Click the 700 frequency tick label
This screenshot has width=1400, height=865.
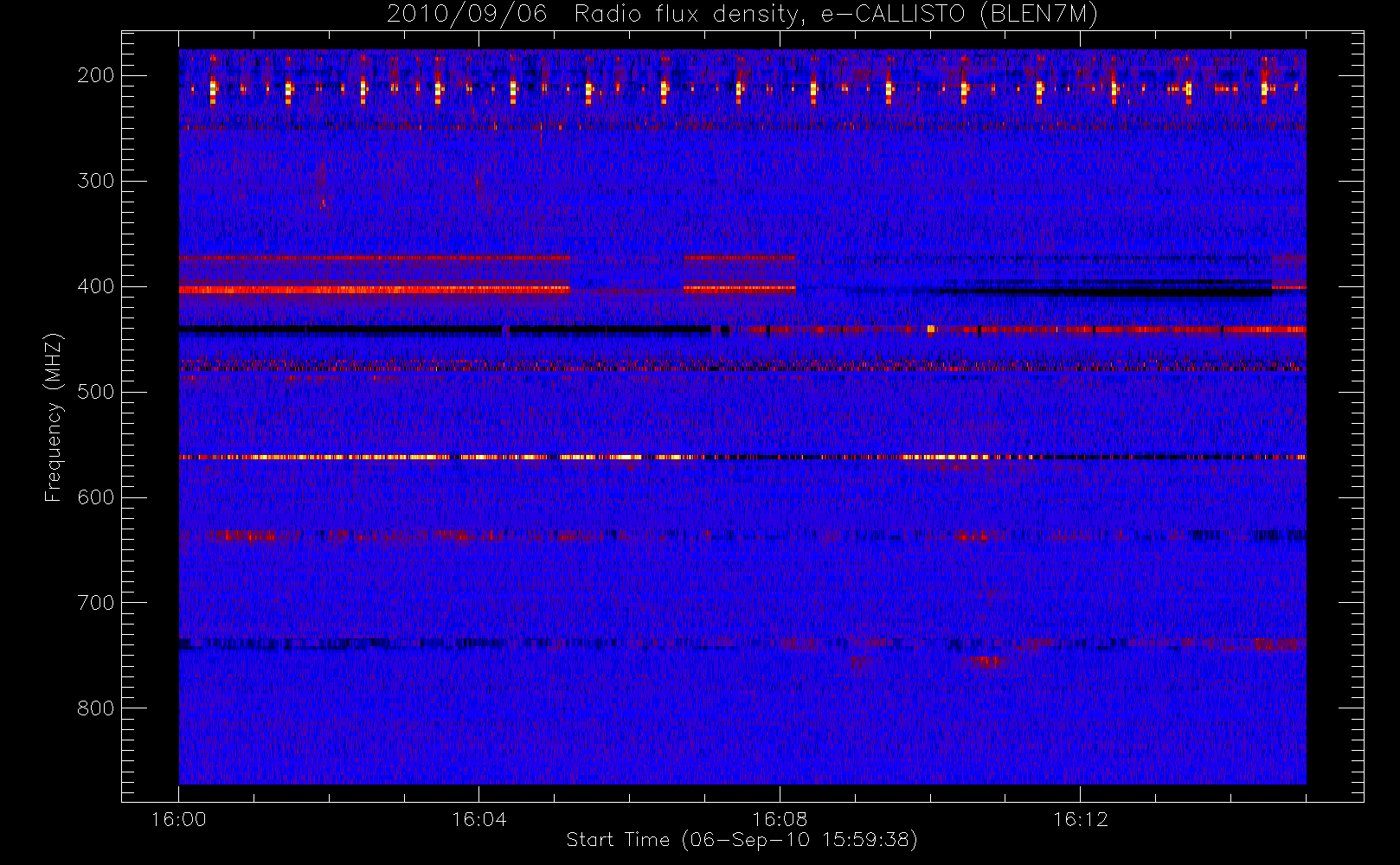pyautogui.click(x=95, y=603)
